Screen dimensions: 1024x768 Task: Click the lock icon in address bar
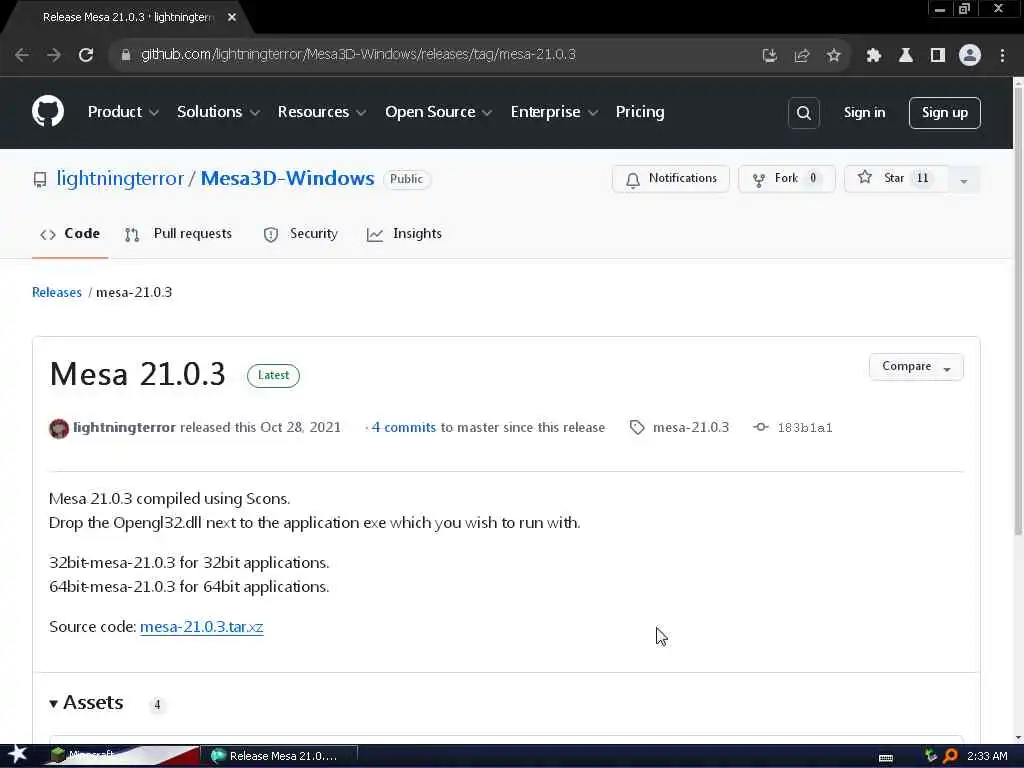(x=126, y=55)
